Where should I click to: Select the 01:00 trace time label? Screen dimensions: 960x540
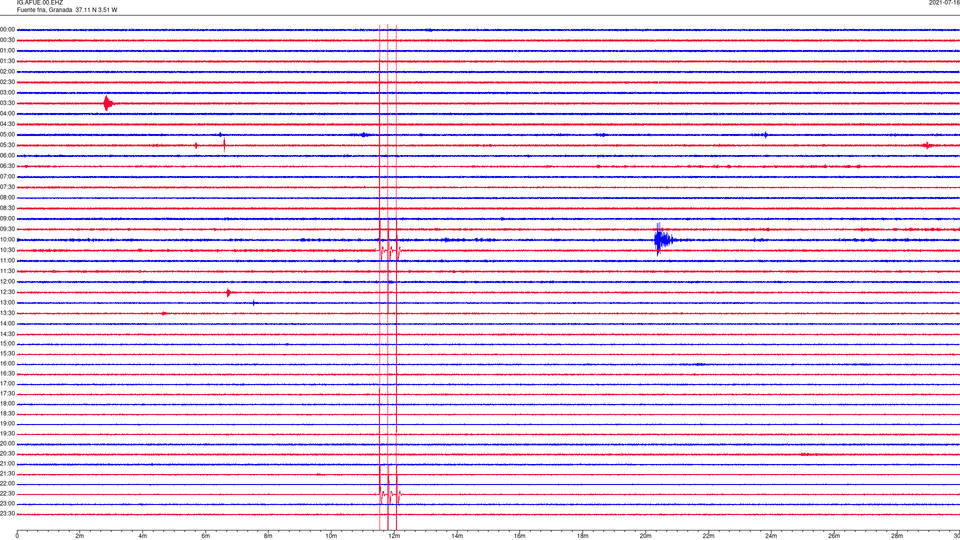click(8, 50)
